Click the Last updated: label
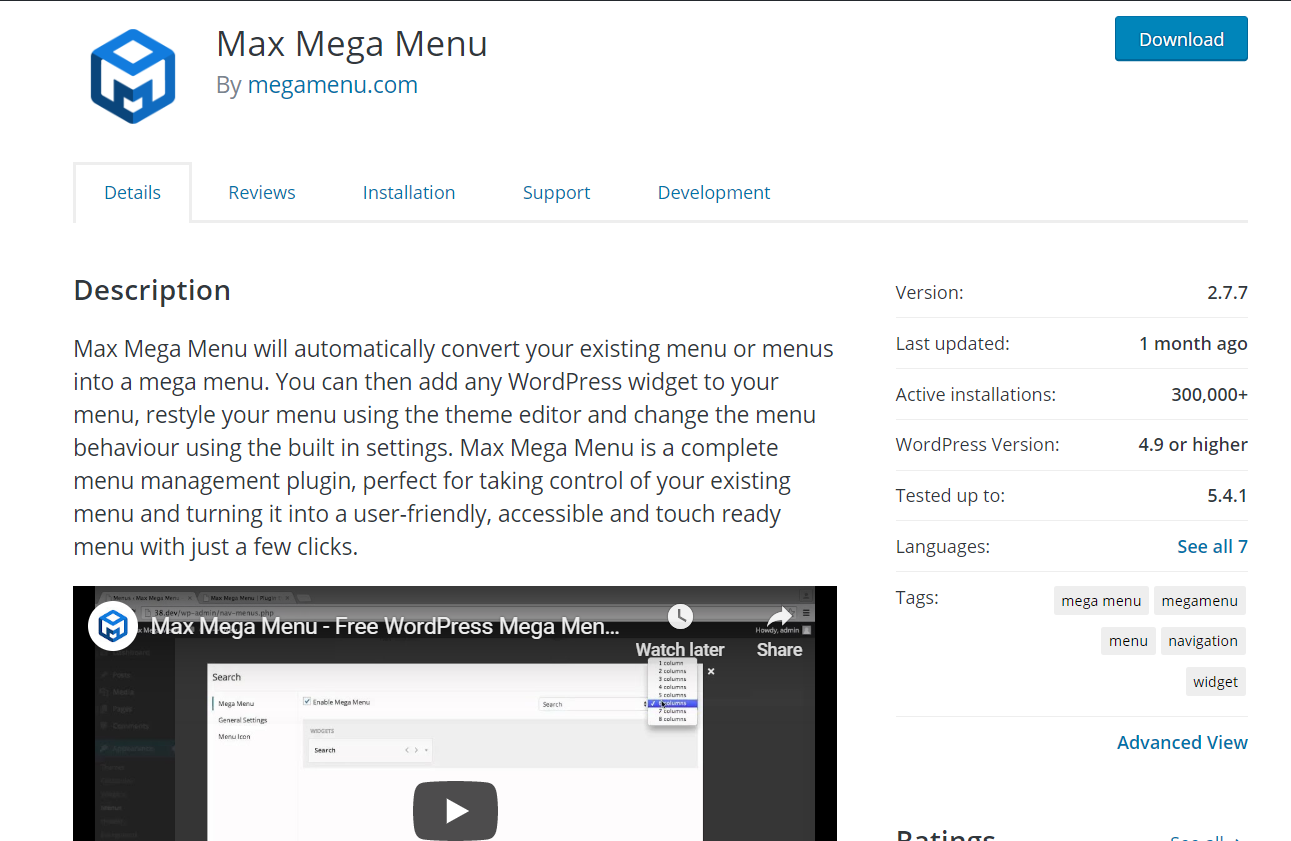This screenshot has height=841, width=1291. click(x=953, y=343)
